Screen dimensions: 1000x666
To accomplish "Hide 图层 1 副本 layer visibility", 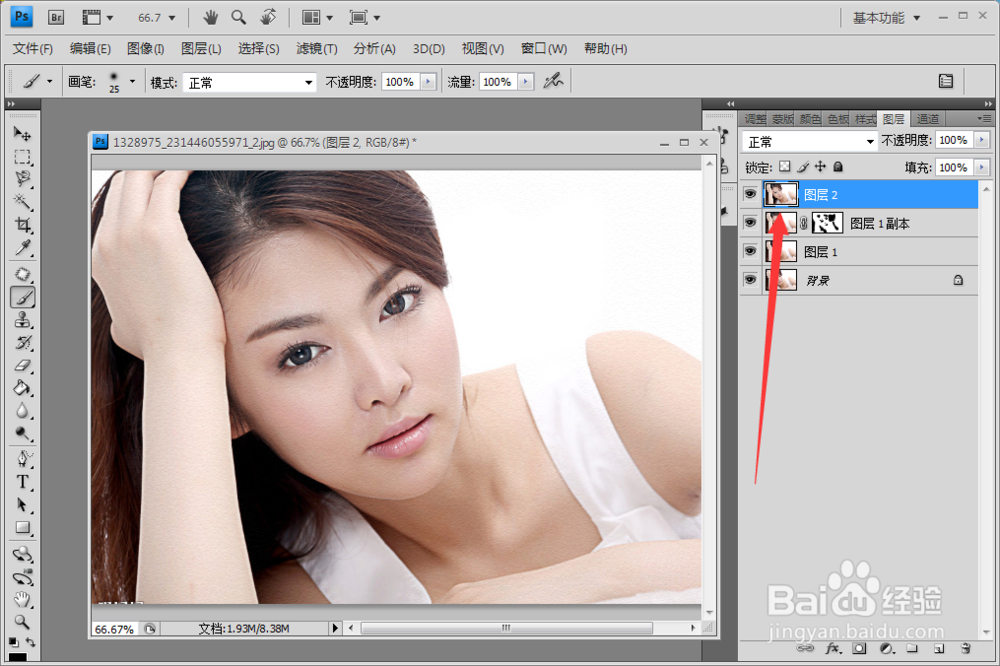I will pyautogui.click(x=751, y=223).
